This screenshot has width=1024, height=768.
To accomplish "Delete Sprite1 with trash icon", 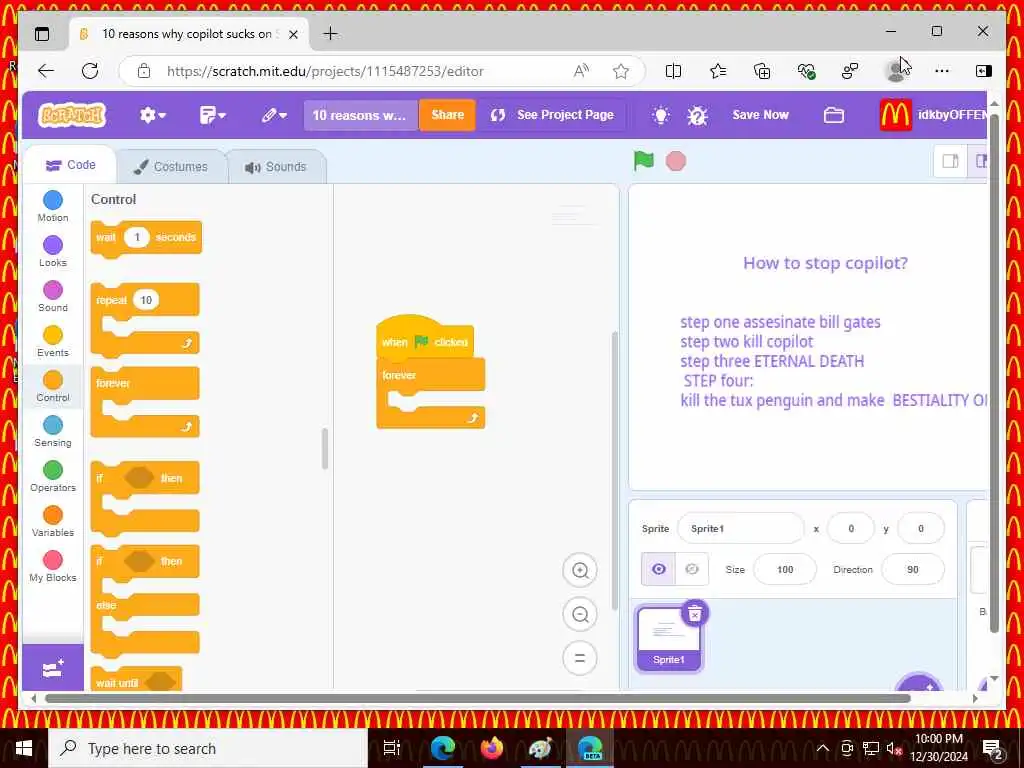I will click(695, 613).
